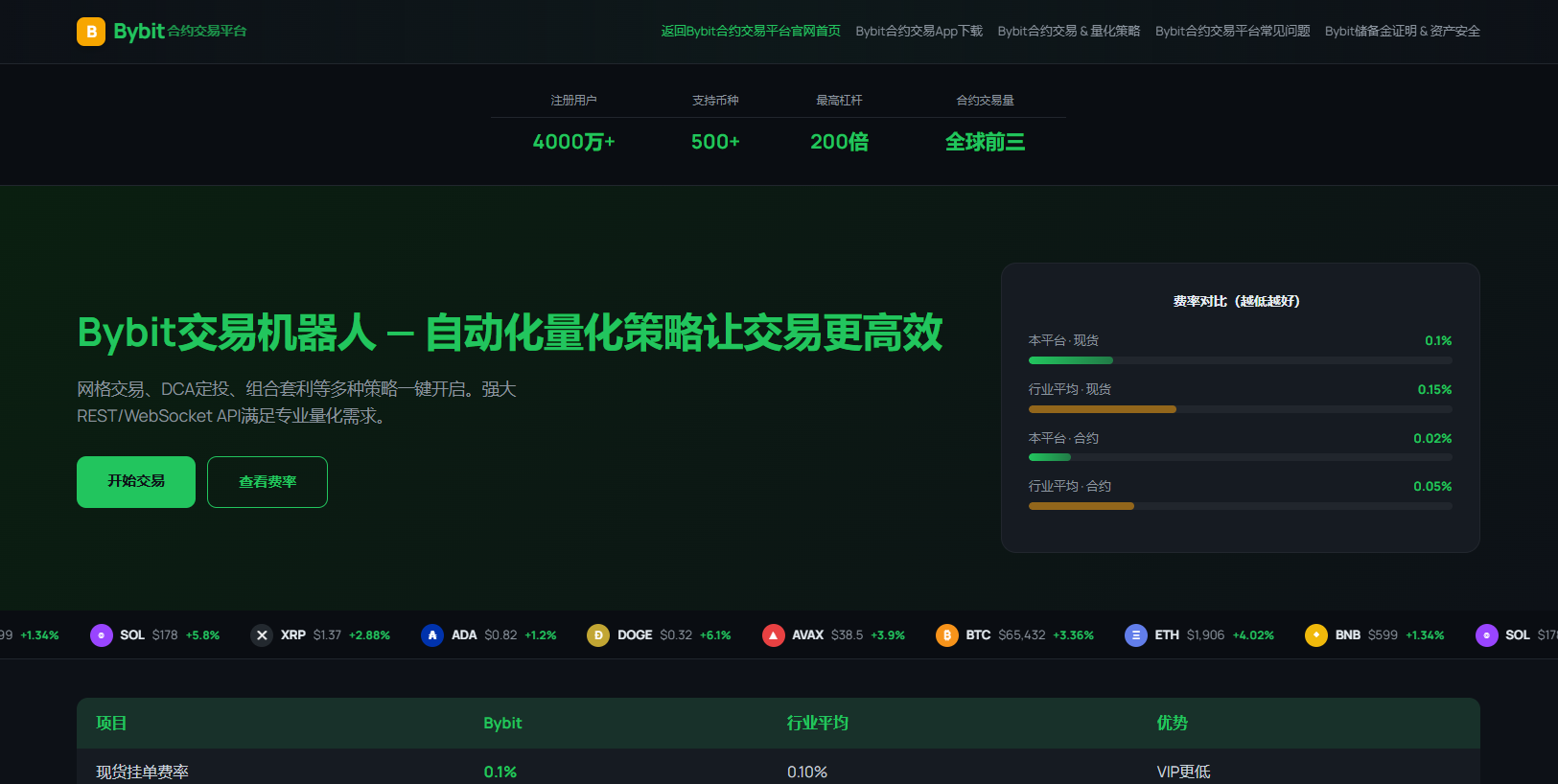The width and height of the screenshot is (1558, 784).
Task: Click the 项目 table column header
Action: 111,723
